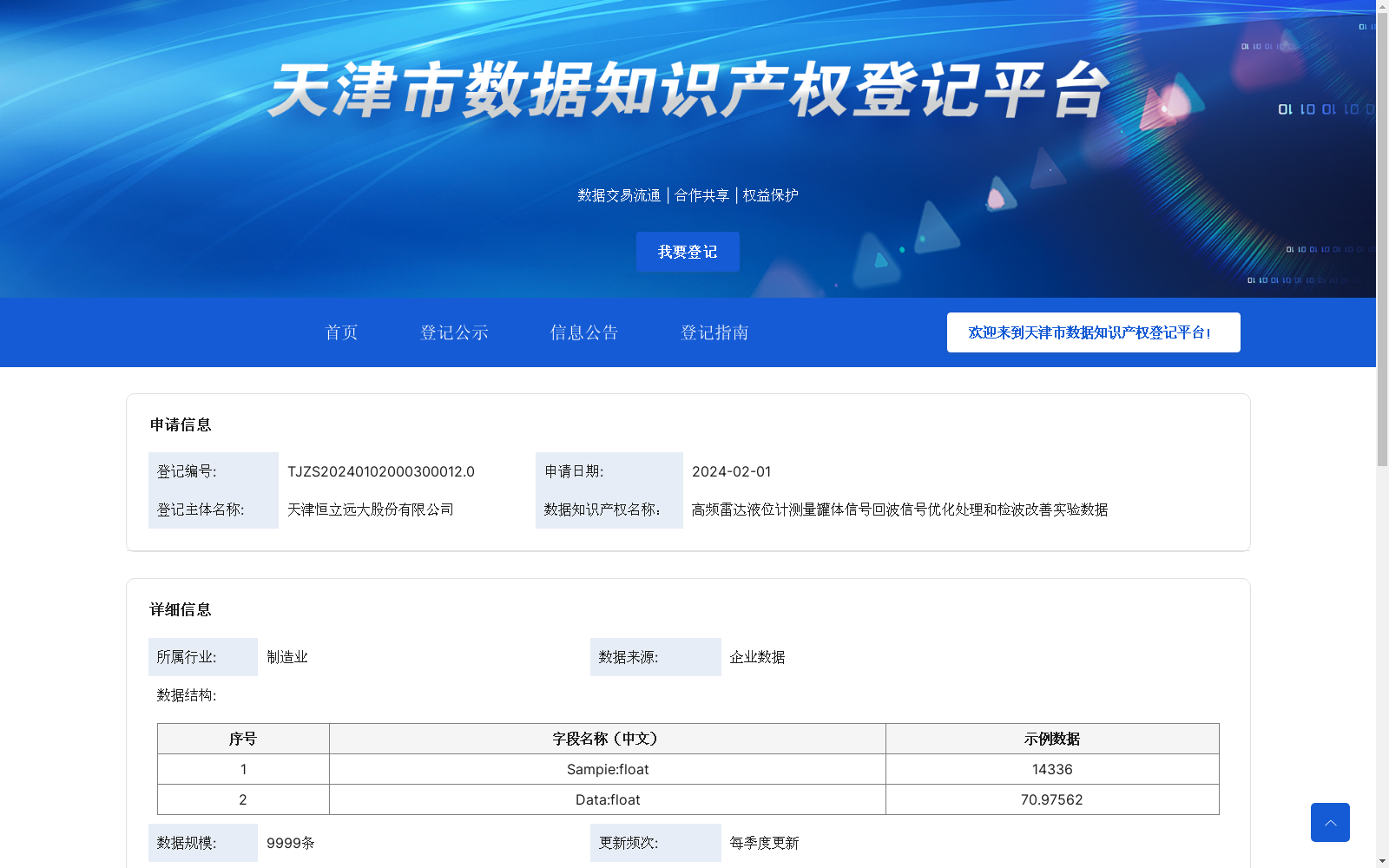
Task: Click the data source value 企业数据
Action: pyautogui.click(x=757, y=657)
